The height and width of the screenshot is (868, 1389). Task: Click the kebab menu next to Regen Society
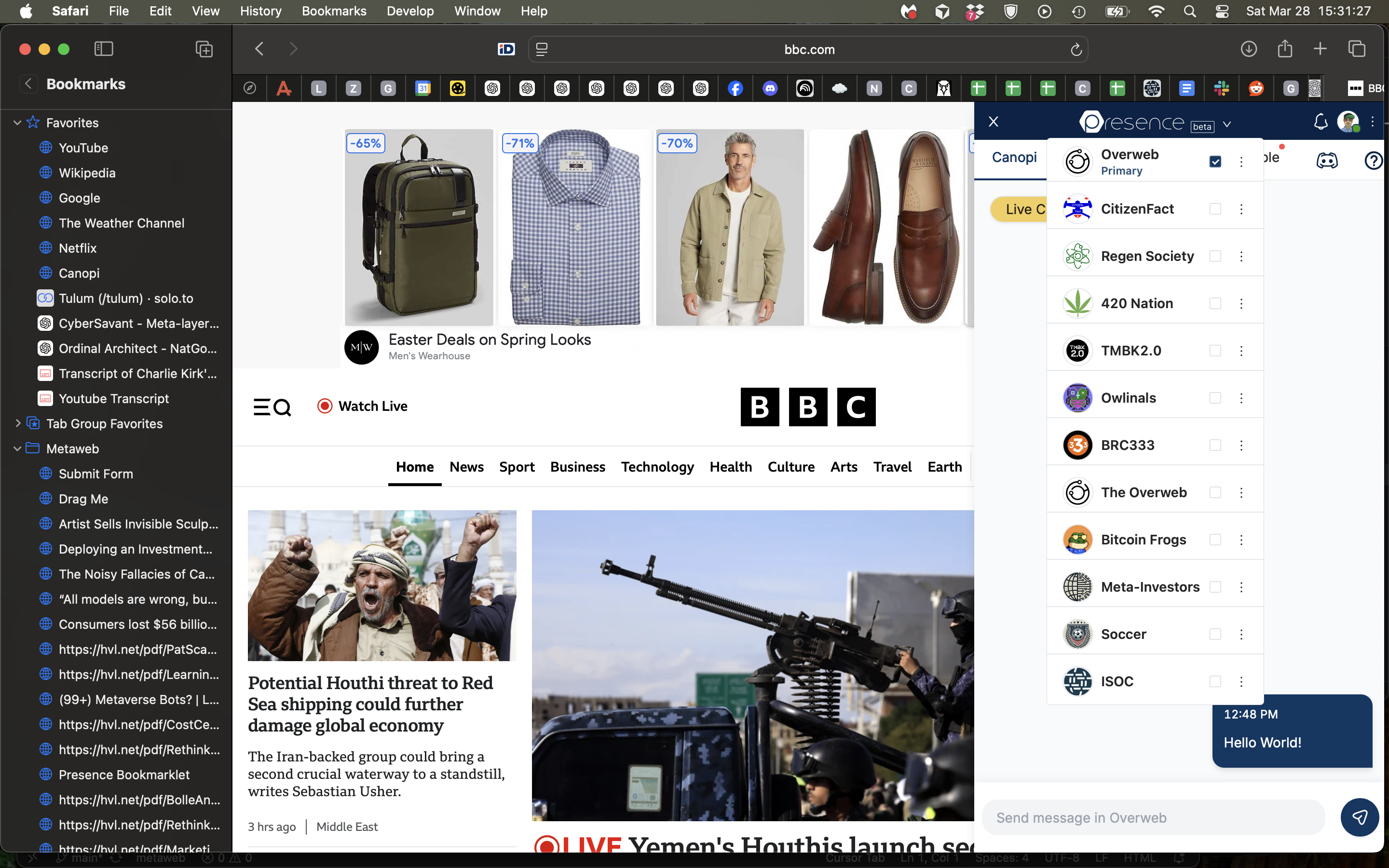(1241, 256)
